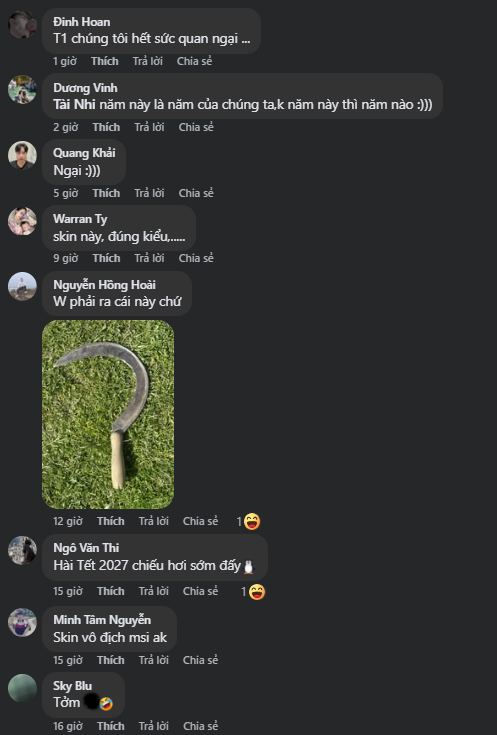Open Dương Vinh's avatar
Image resolution: width=497 pixels, height=735 pixels.
point(22,90)
